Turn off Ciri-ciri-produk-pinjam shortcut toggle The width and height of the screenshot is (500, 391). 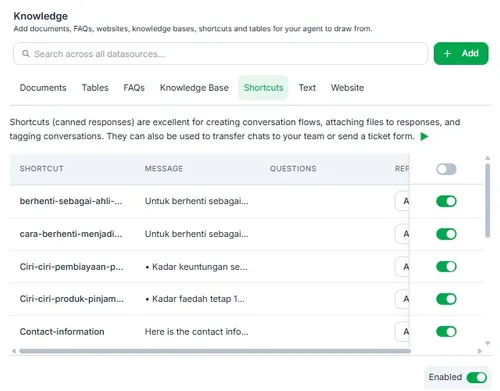tap(446, 299)
